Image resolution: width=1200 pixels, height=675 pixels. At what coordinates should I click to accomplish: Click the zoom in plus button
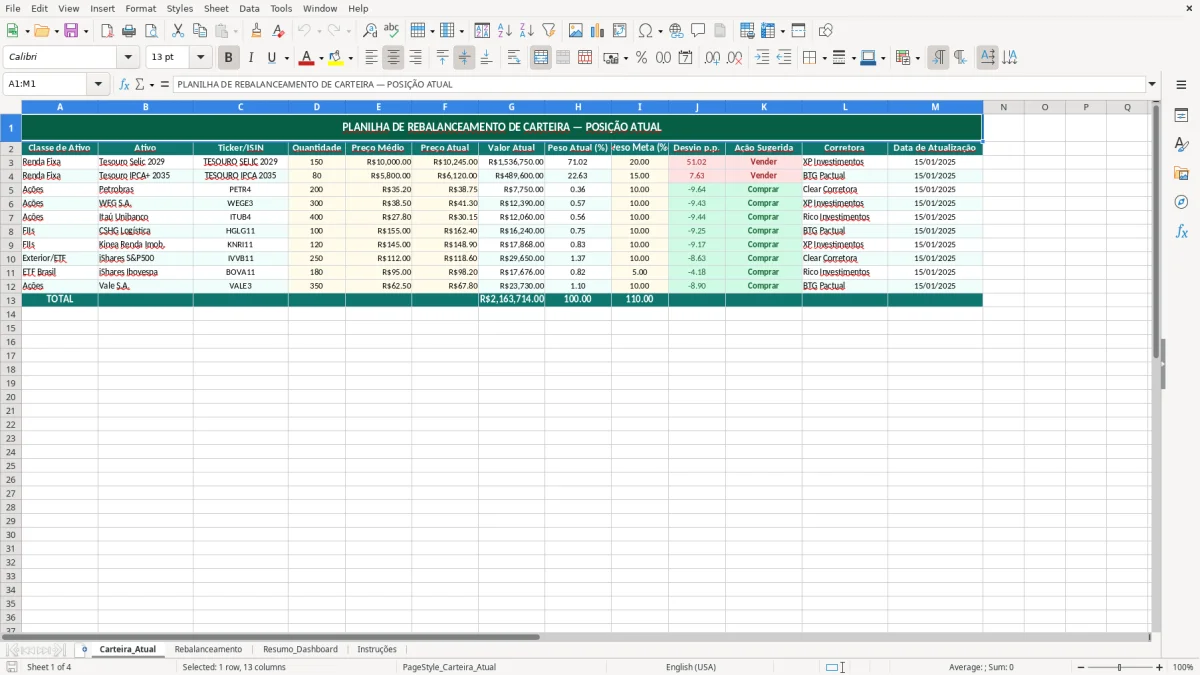coord(1160,667)
